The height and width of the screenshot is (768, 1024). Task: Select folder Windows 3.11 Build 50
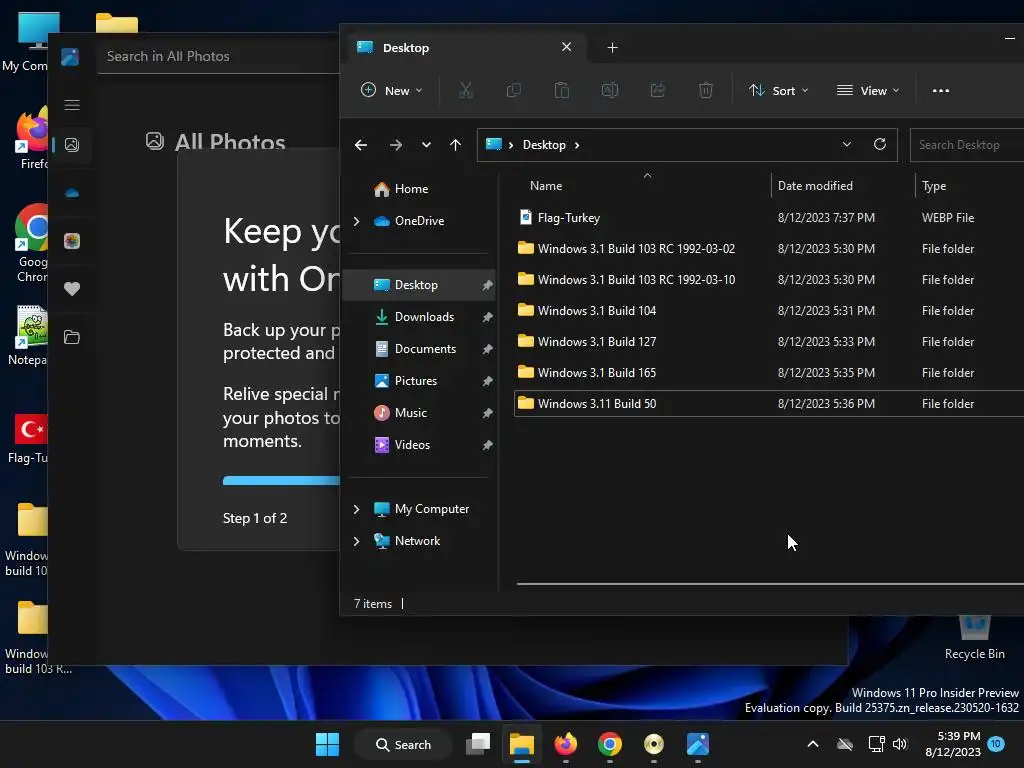click(769, 404)
